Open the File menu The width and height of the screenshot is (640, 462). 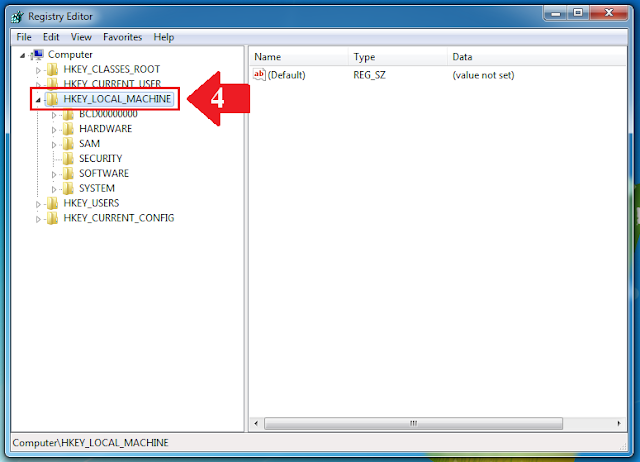[x=24, y=37]
